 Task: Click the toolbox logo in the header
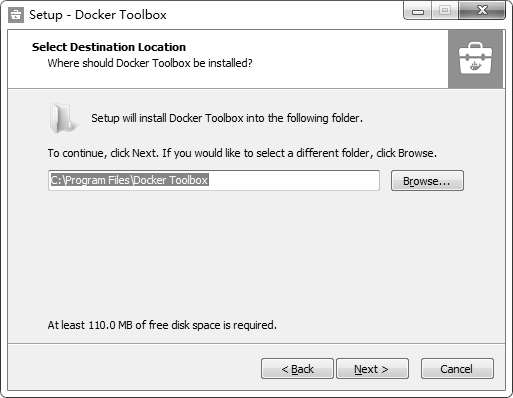coord(475,59)
